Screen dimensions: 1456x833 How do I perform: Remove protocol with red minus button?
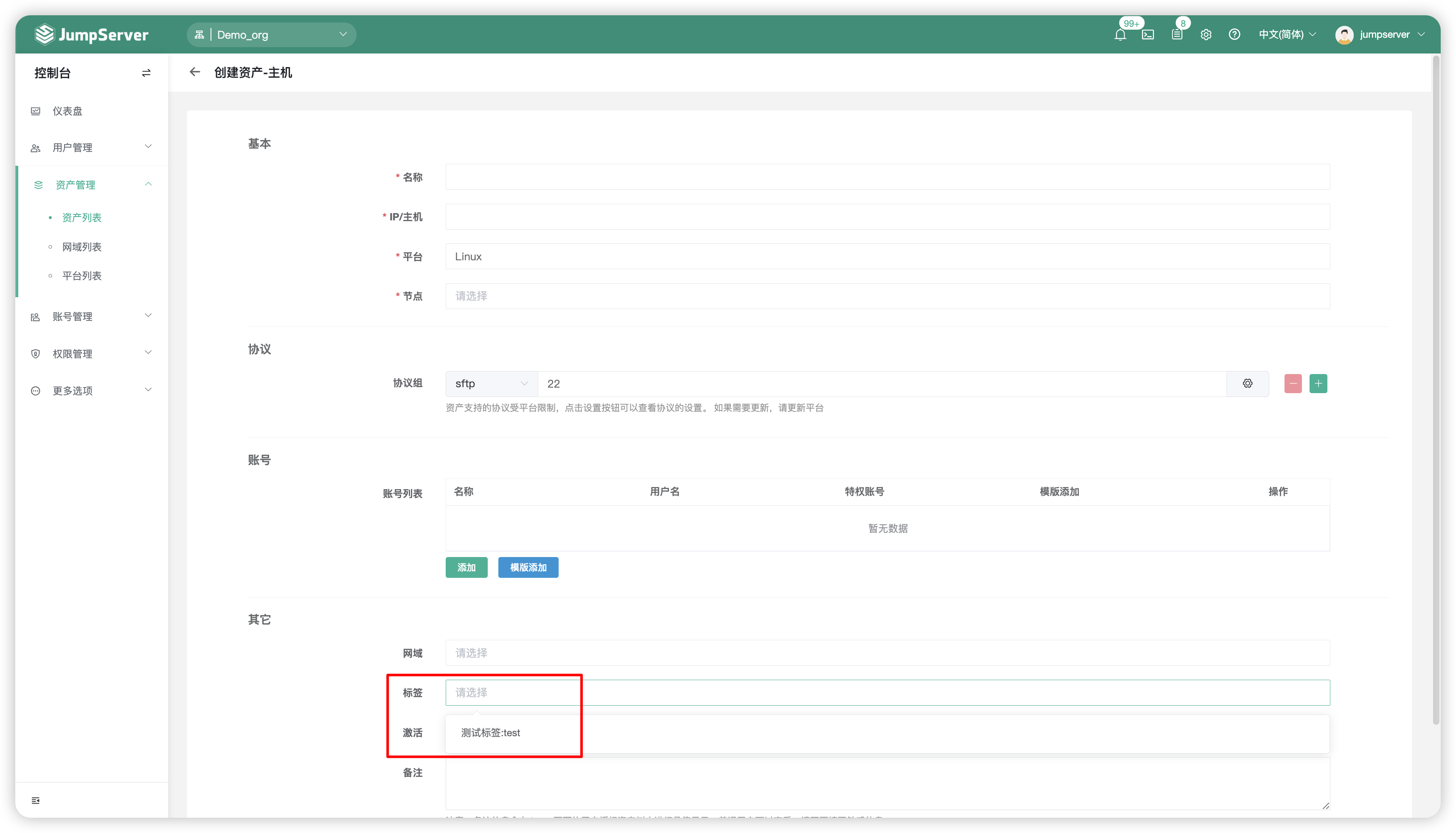(x=1293, y=383)
